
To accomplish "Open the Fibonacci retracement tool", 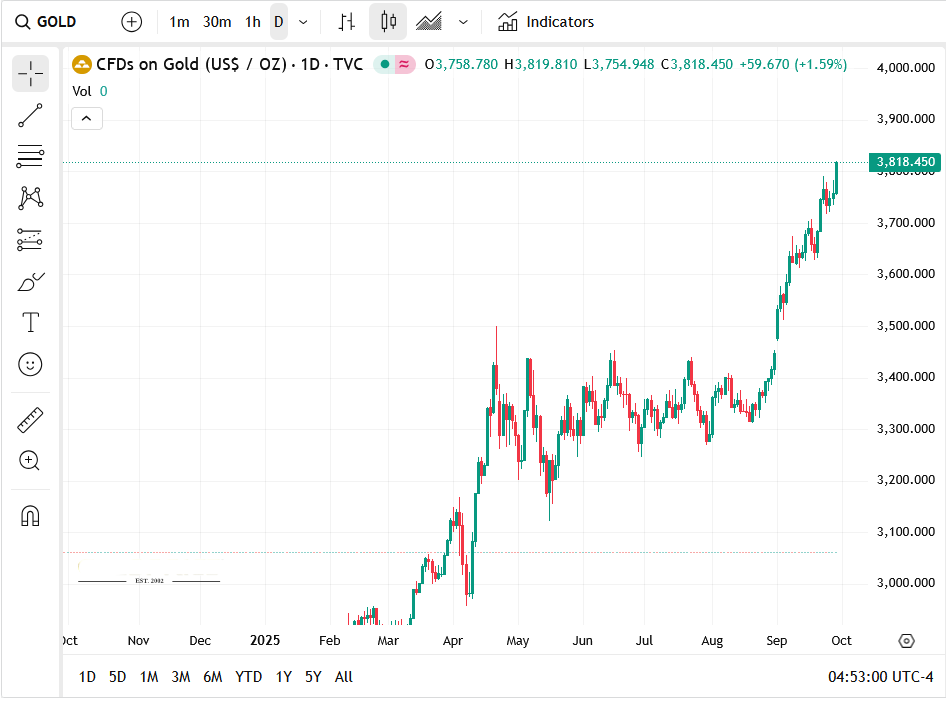I will click(x=30, y=156).
